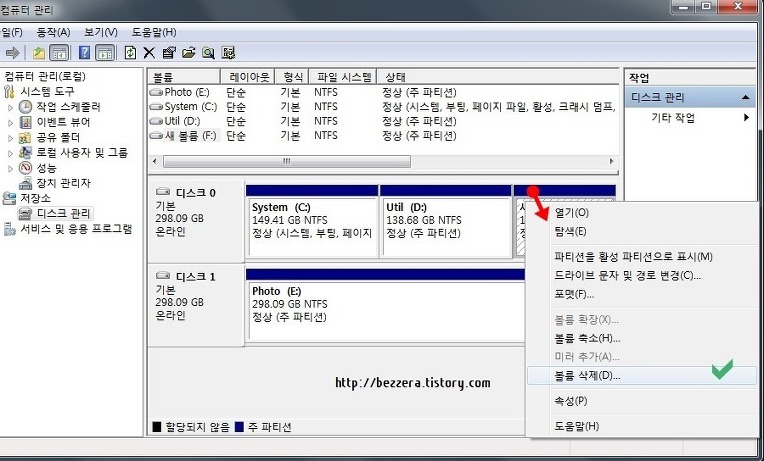The image size is (764, 461).
Task: Select the 컴퓨터 관리(로컬) root tree item
Action: point(45,77)
